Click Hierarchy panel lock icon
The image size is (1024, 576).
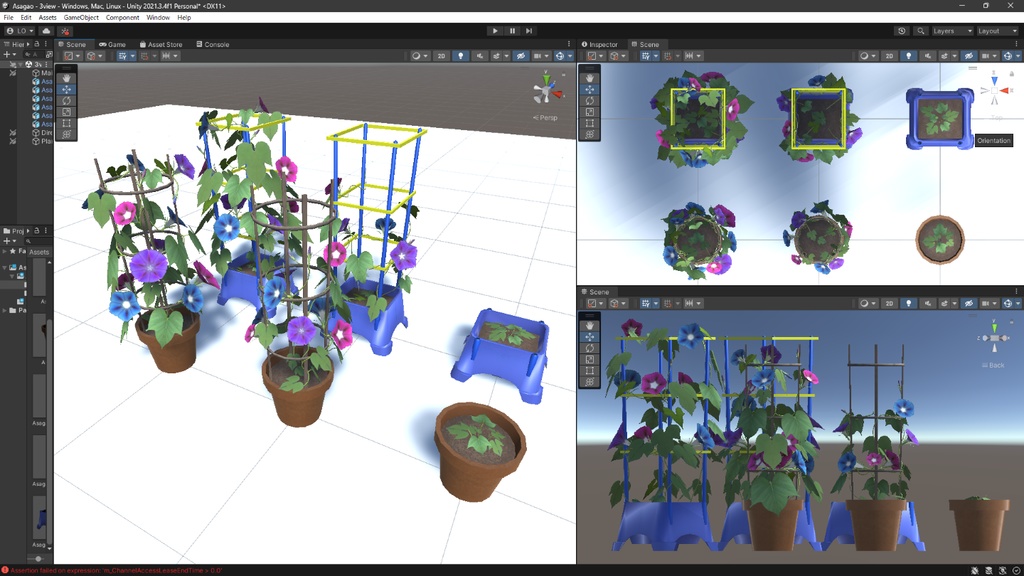pos(37,44)
